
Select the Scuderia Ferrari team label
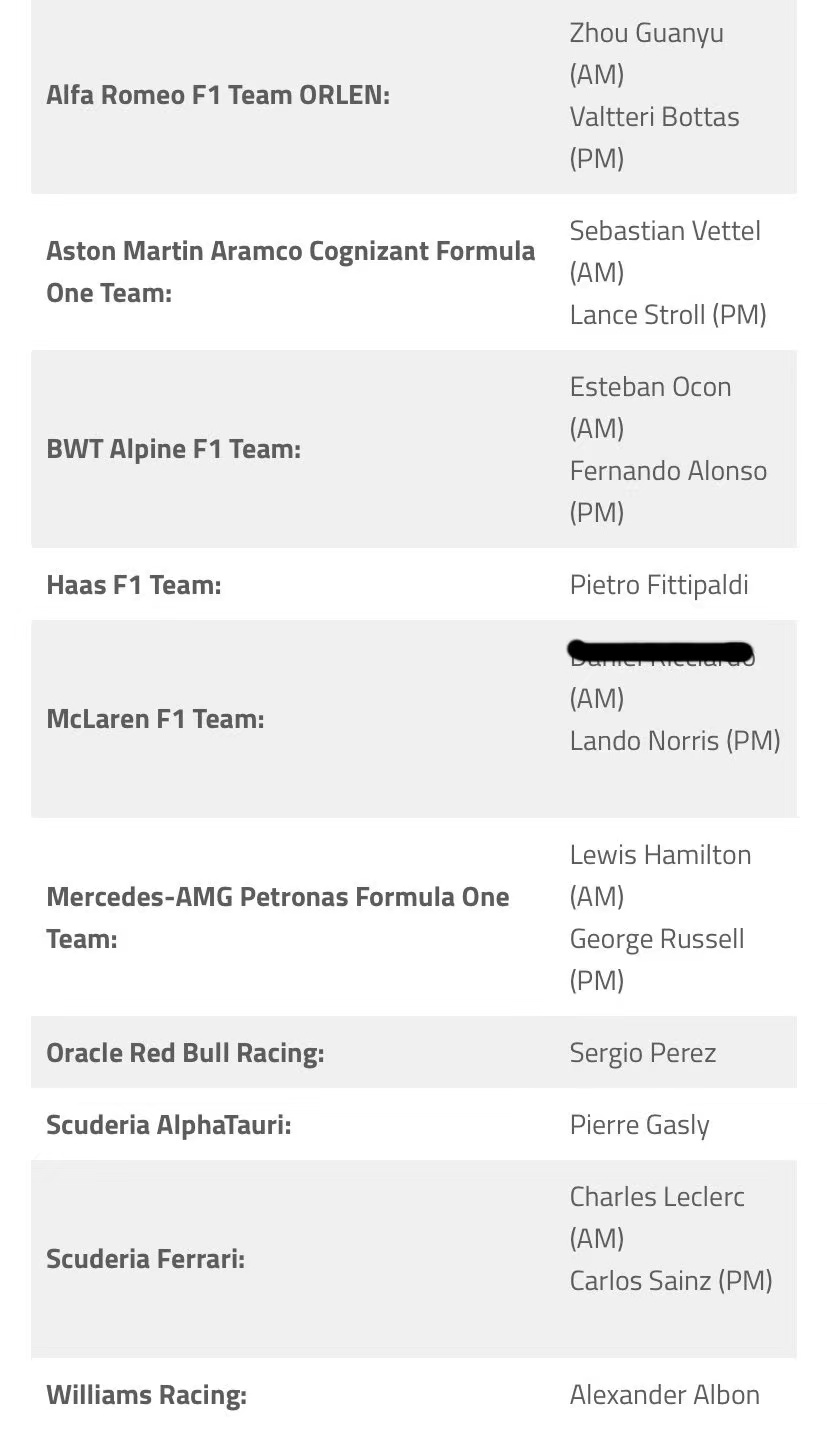click(x=145, y=1259)
